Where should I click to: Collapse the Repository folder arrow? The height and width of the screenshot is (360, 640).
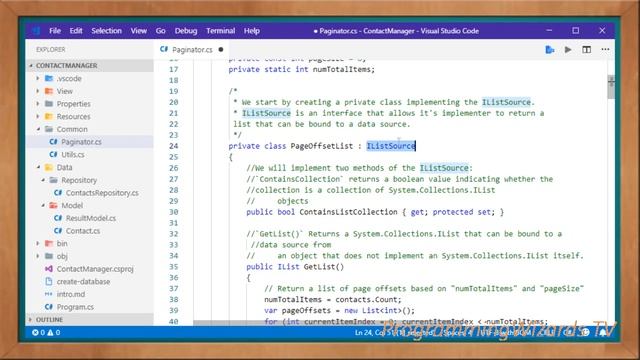43,180
